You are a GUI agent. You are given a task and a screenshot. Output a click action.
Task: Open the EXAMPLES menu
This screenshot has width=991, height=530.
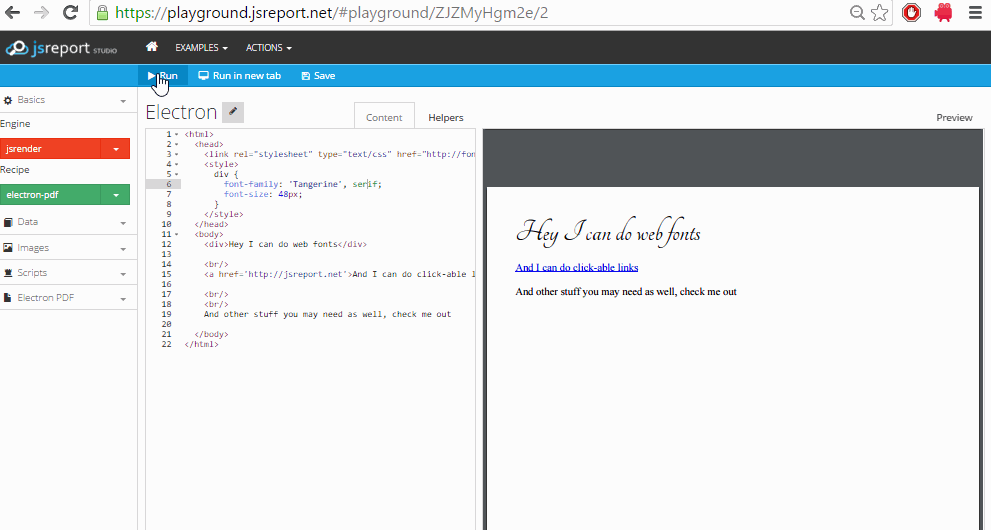click(x=201, y=47)
